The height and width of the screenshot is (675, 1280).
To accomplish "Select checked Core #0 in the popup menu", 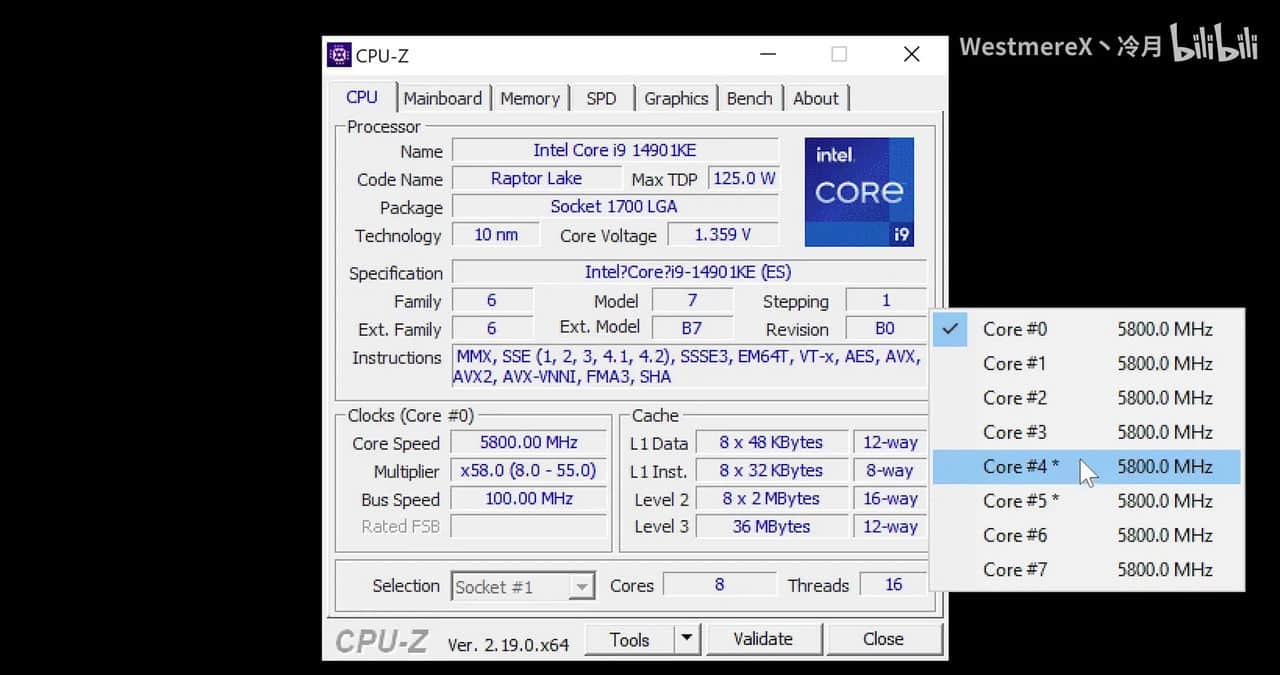I will 1087,329.
